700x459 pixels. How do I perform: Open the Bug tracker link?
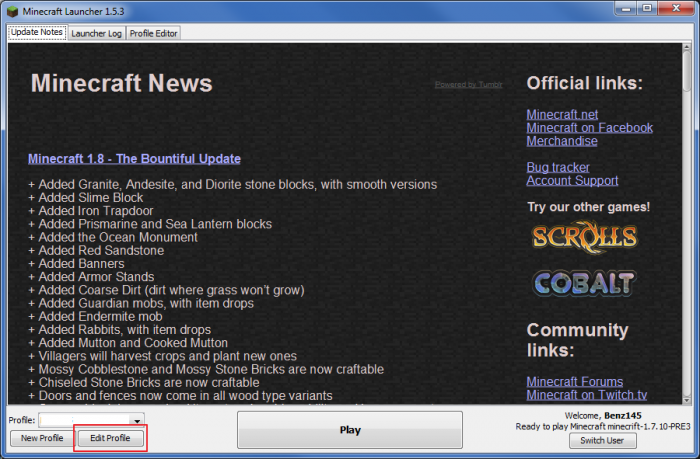pyautogui.click(x=558, y=167)
